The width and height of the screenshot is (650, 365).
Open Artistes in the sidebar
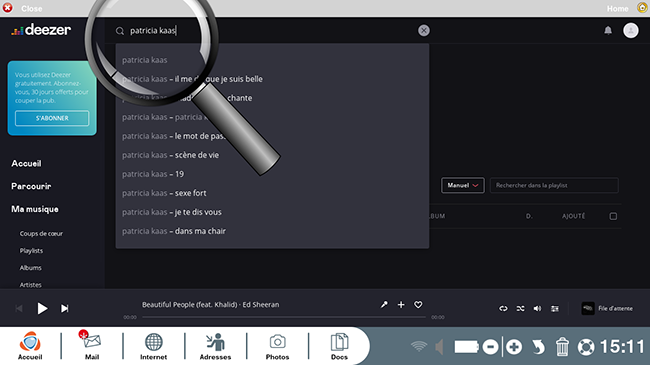[x=30, y=285]
